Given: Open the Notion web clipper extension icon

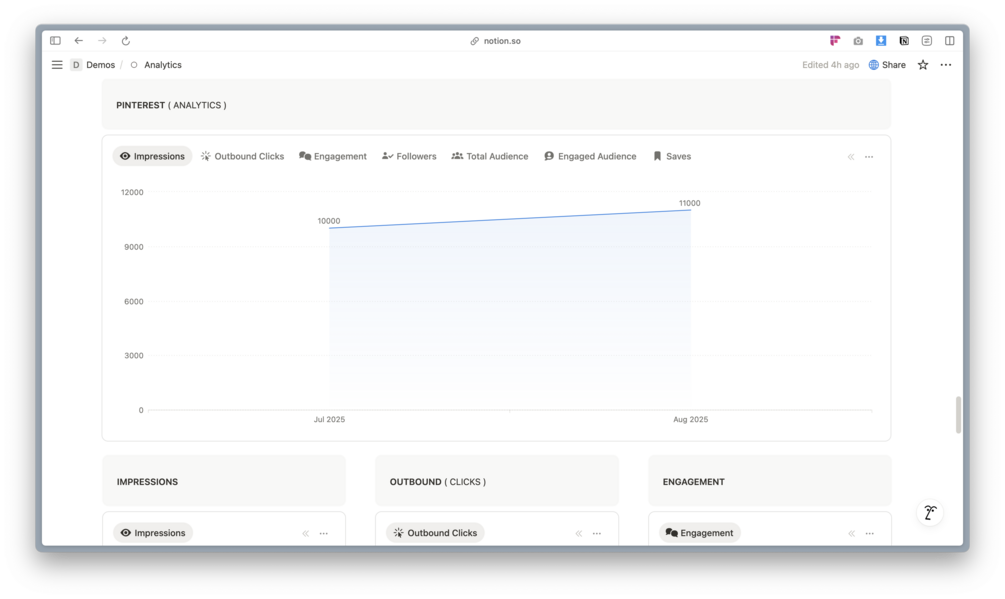Looking at the screenshot, I should pos(904,40).
